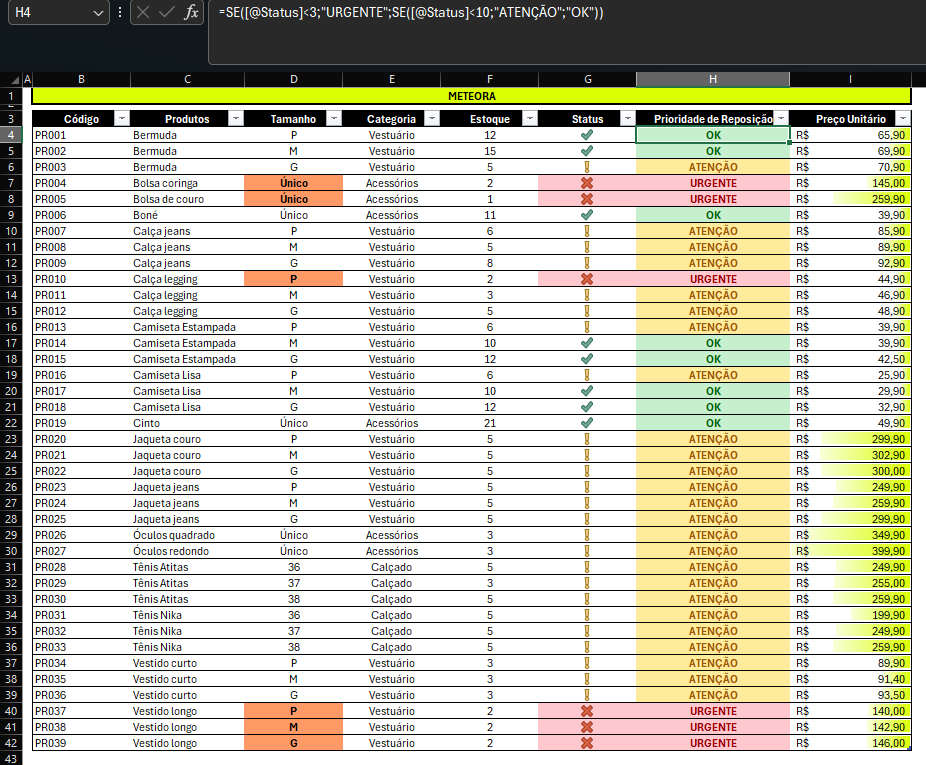Open the Categoria column filter dropdown
Screen dimensions: 926x765
pos(432,119)
